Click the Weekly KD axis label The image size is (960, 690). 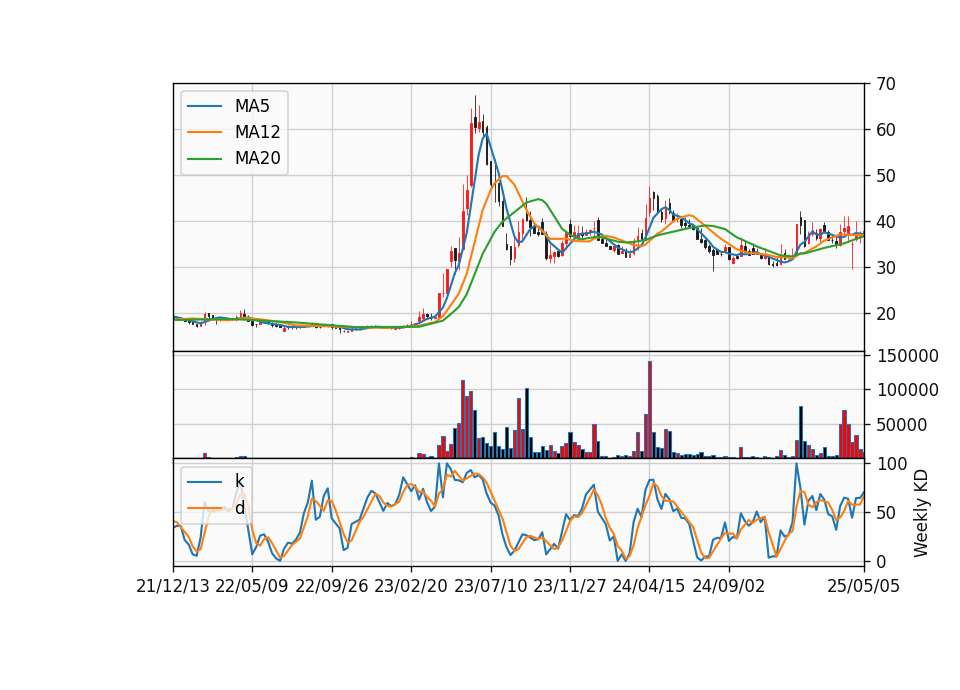pyautogui.click(x=921, y=513)
